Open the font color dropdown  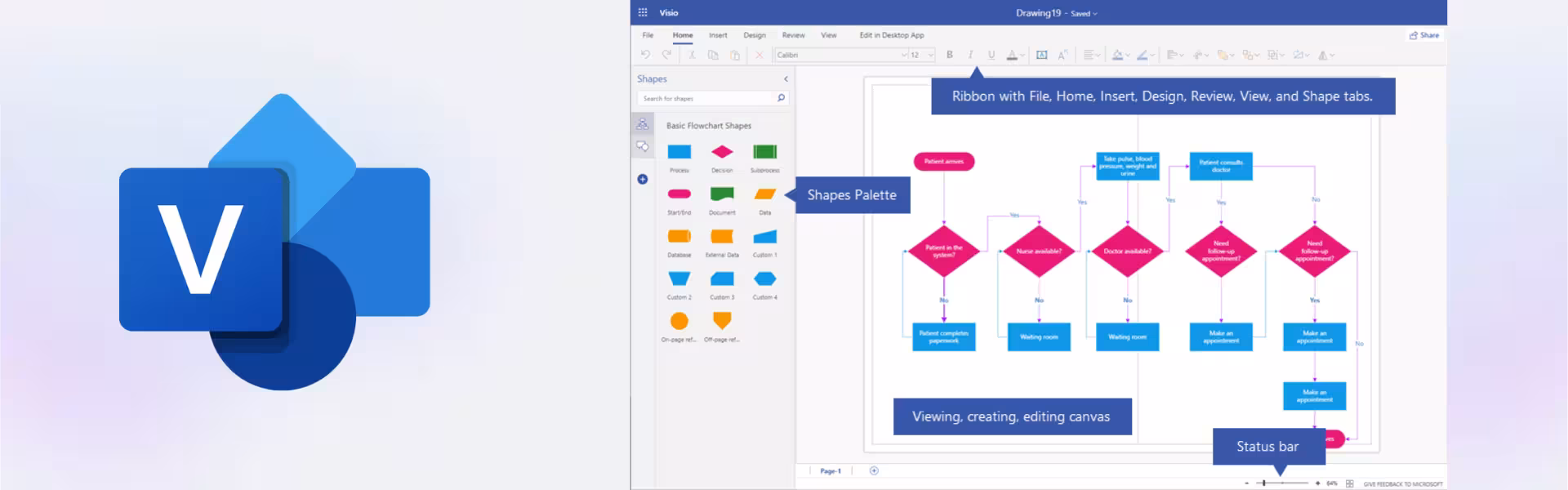pyautogui.click(x=1015, y=55)
